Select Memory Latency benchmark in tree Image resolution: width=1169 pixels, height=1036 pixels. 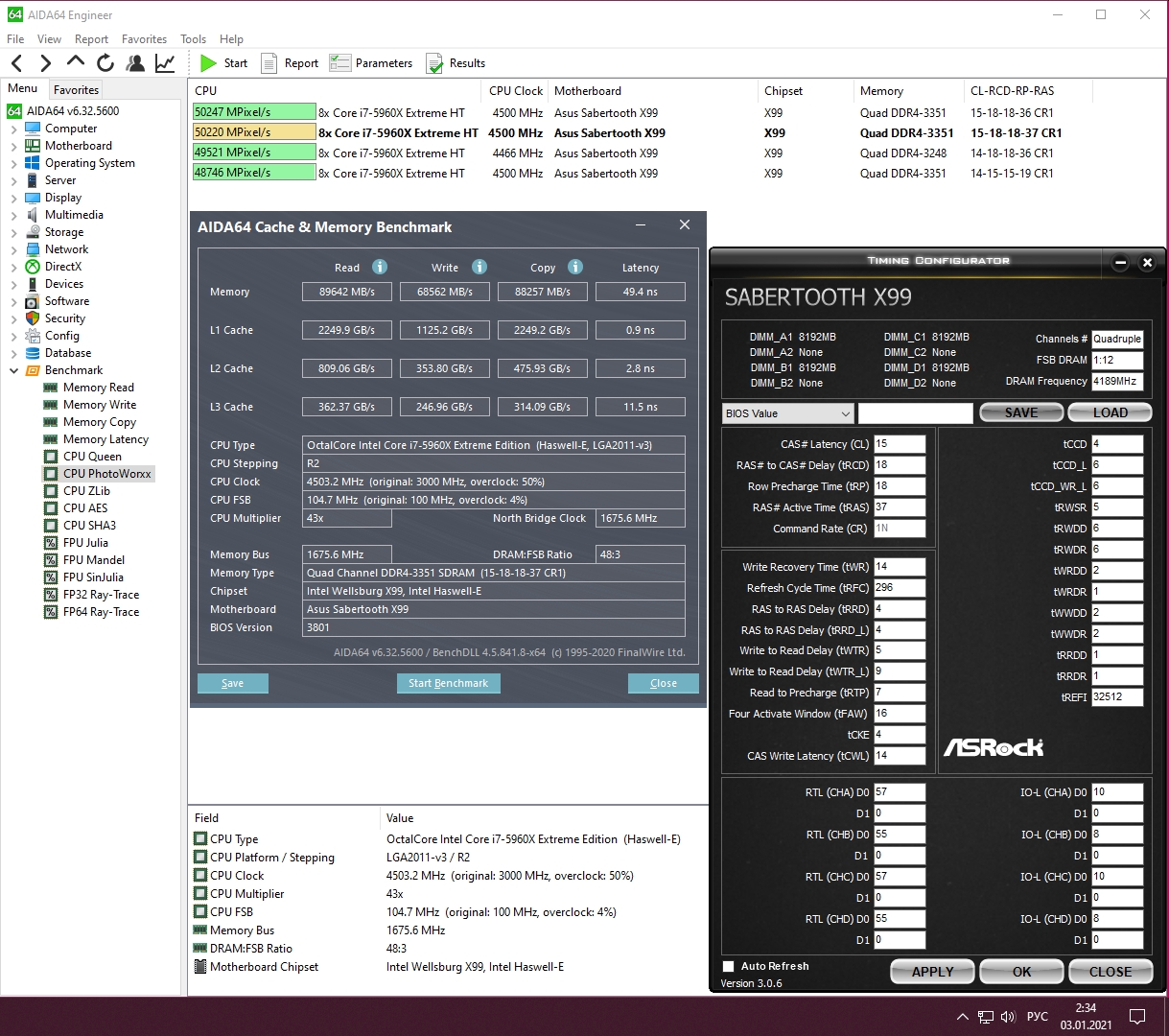(x=105, y=439)
